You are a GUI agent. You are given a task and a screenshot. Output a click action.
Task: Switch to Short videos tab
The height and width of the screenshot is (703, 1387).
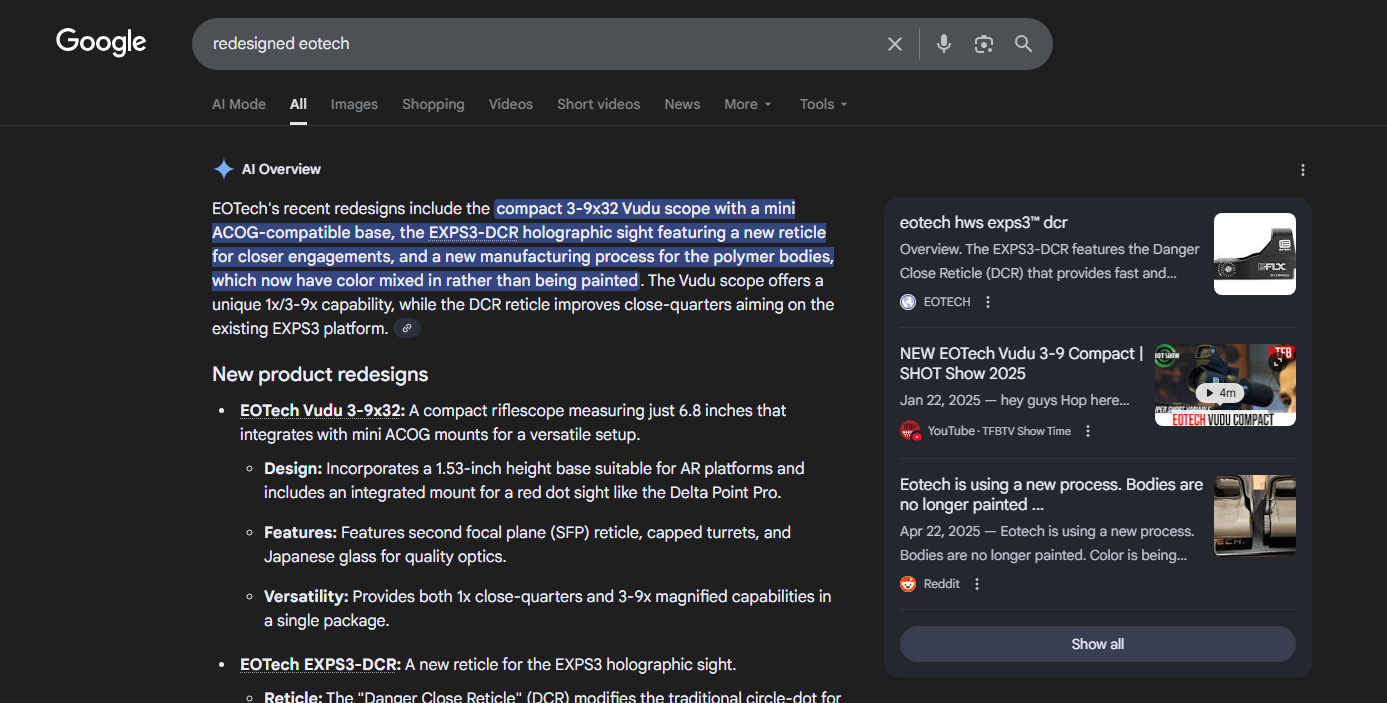coord(599,104)
